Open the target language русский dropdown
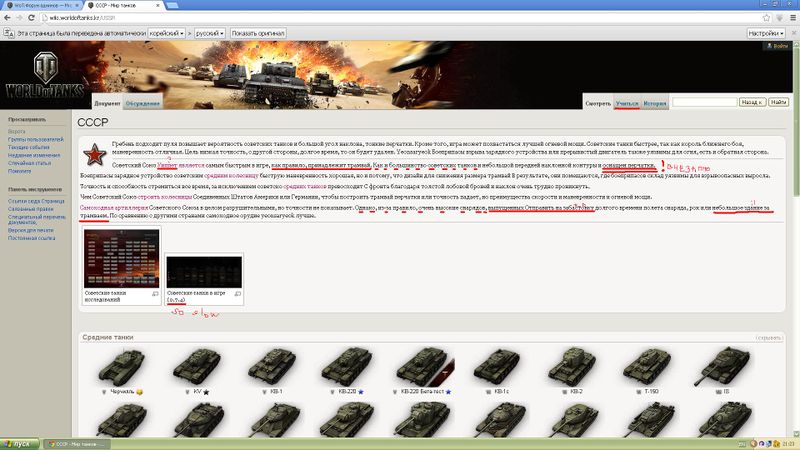800x450 pixels. (210, 33)
